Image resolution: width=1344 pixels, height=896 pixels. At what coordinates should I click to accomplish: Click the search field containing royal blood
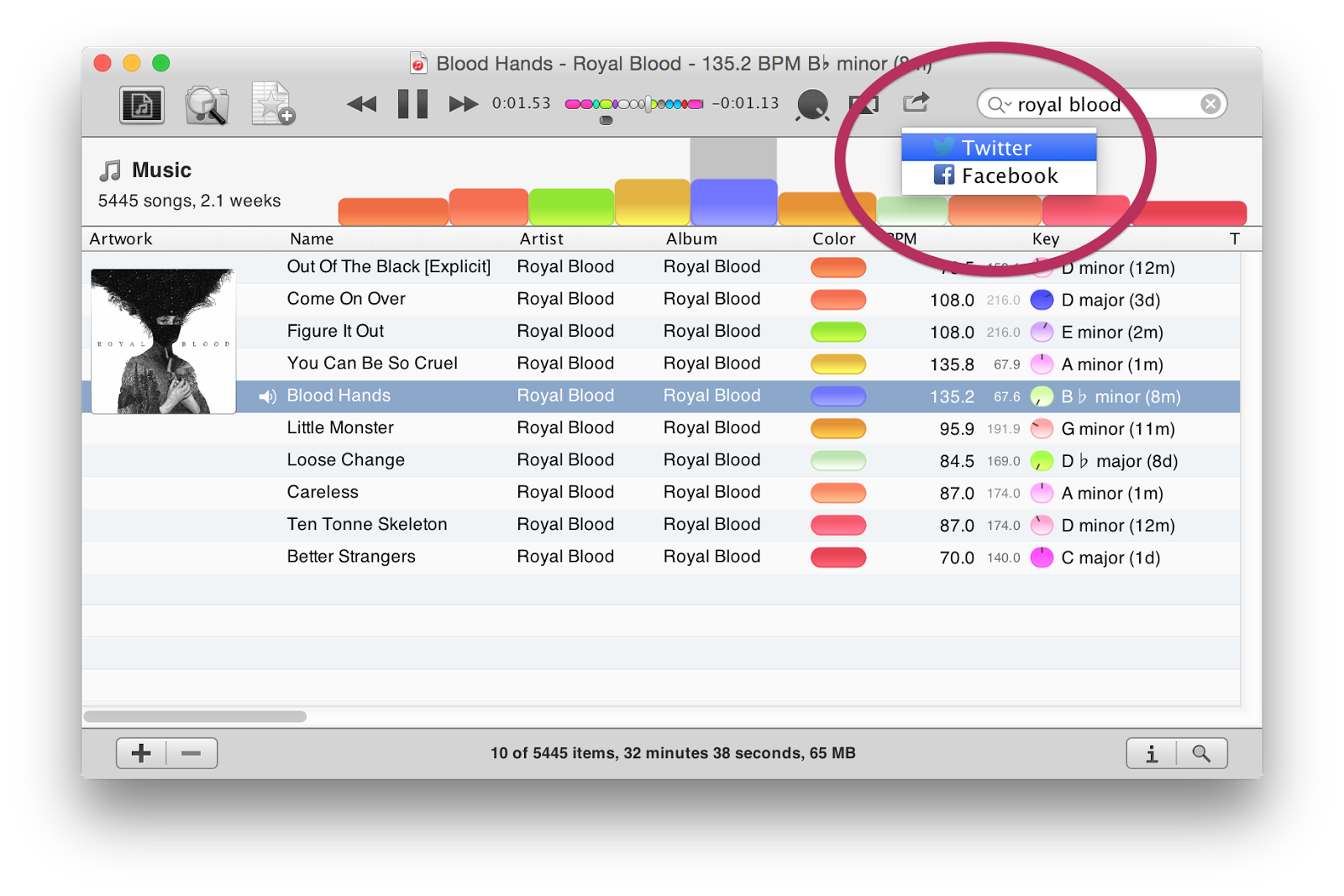1102,104
